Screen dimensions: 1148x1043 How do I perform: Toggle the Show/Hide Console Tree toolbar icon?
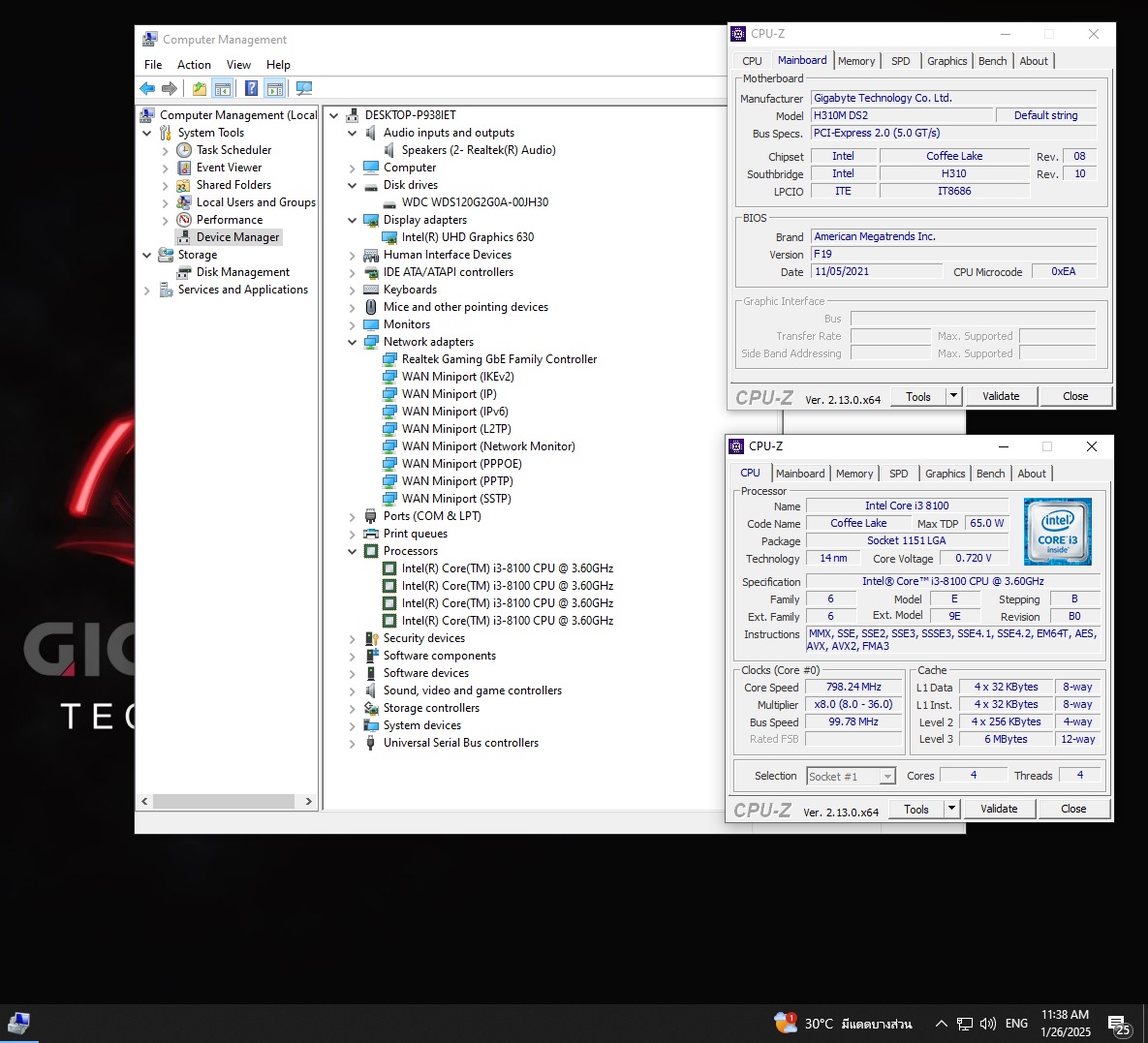[223, 88]
